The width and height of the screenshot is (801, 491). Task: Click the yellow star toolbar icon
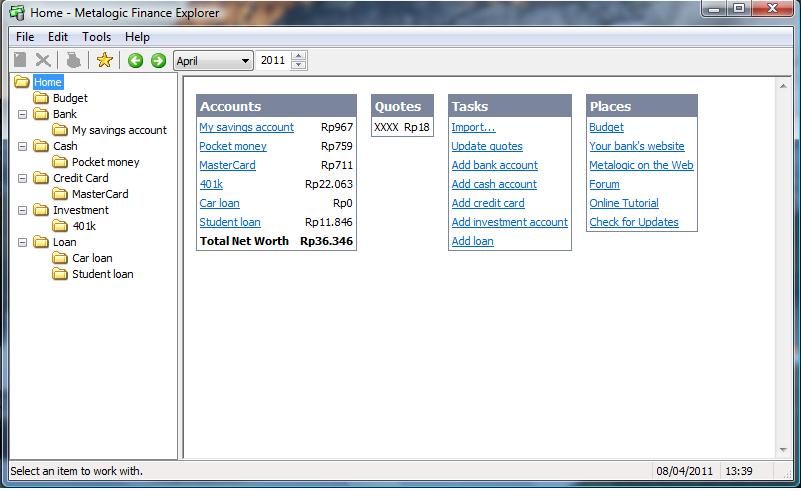coord(104,61)
